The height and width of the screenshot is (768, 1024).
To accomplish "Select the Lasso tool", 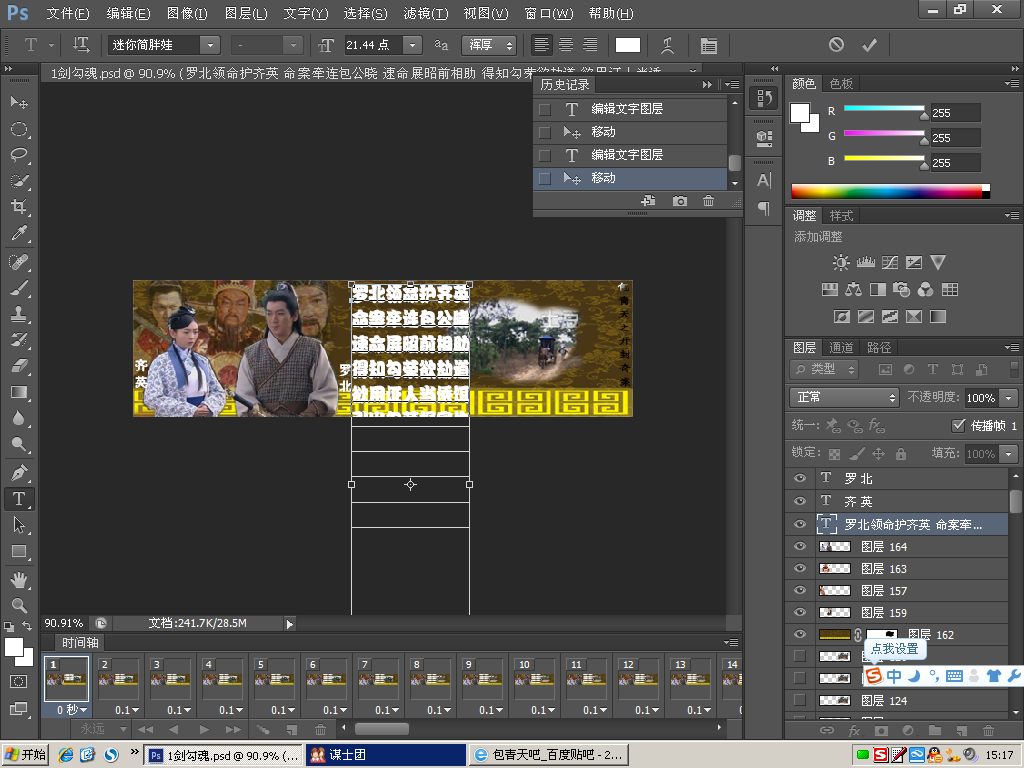I will 18,155.
